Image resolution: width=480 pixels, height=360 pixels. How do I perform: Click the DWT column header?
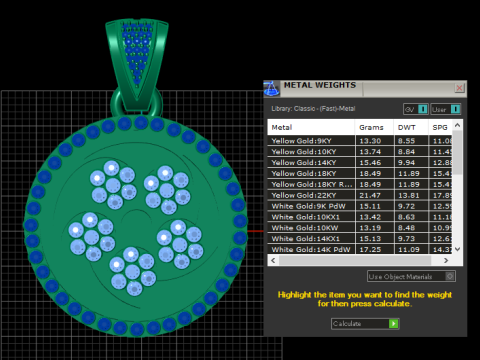(411, 127)
